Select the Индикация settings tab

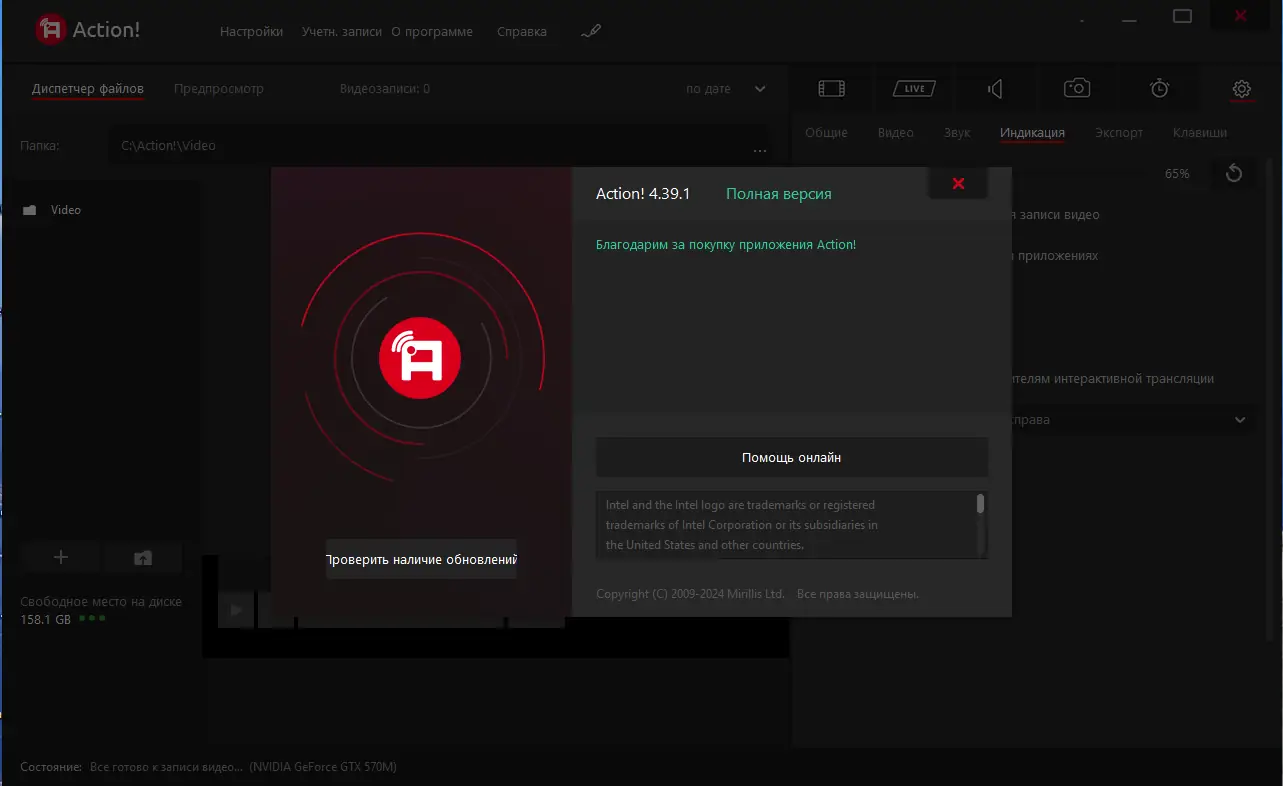pyautogui.click(x=1032, y=132)
